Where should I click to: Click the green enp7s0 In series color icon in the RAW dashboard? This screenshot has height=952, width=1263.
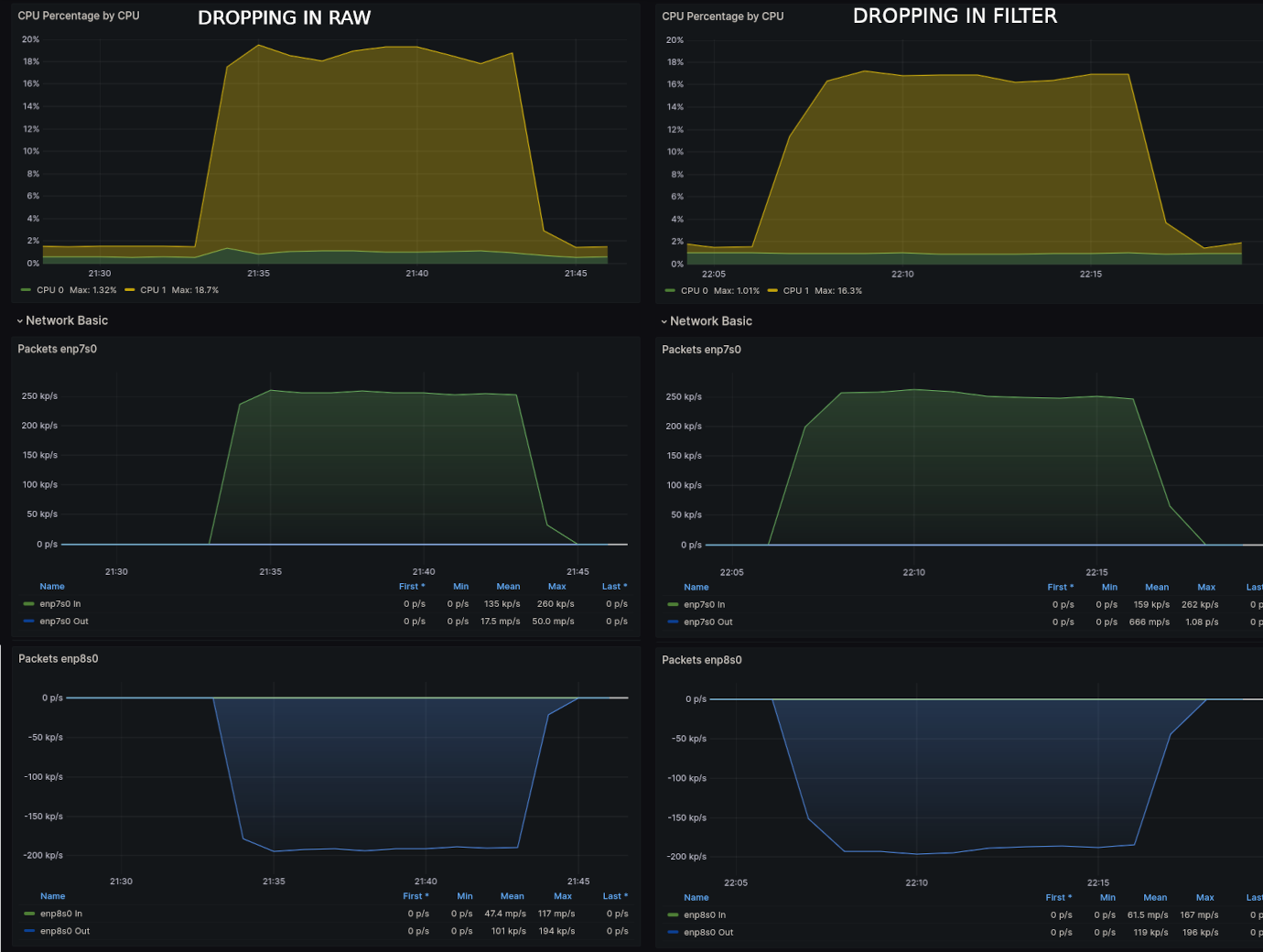click(x=29, y=604)
